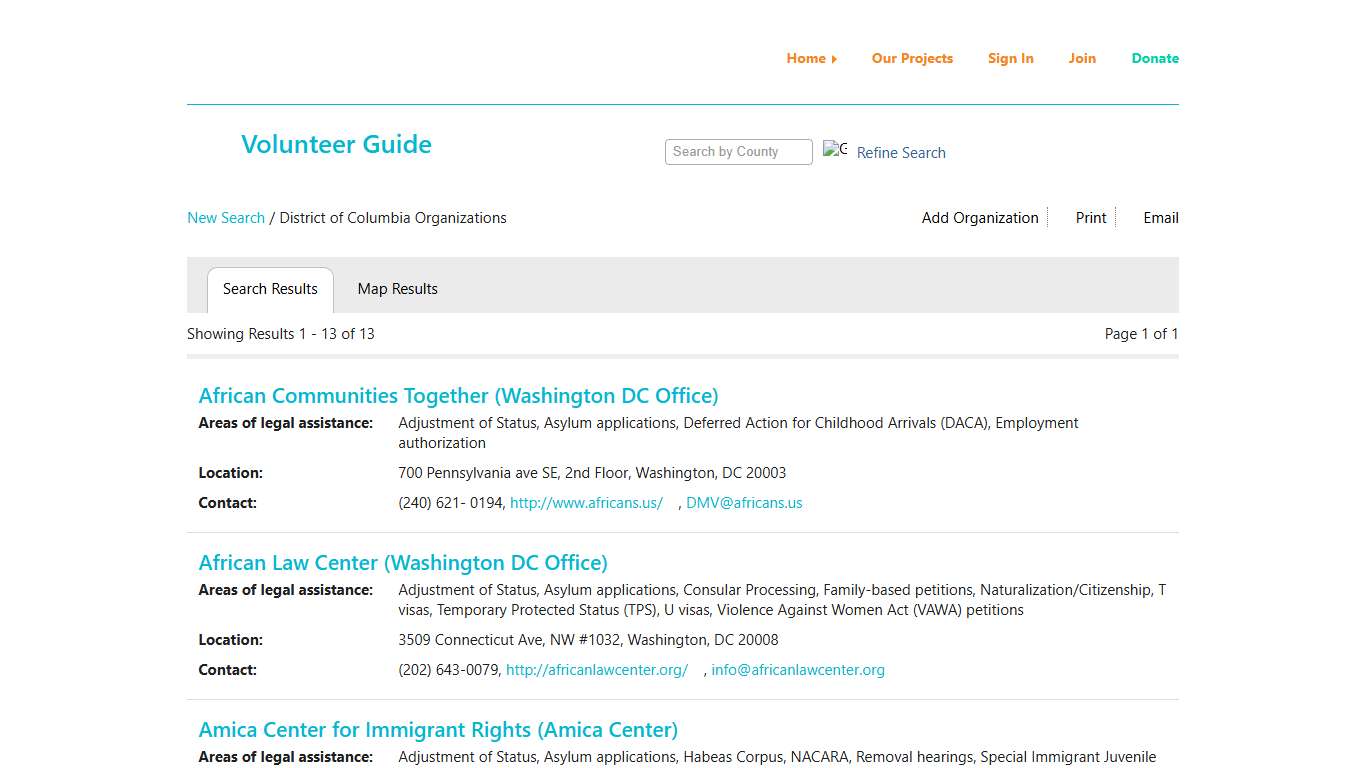Image resolution: width=1366 pixels, height=768 pixels.
Task: Click the Volunteer Guide title
Action: click(336, 144)
